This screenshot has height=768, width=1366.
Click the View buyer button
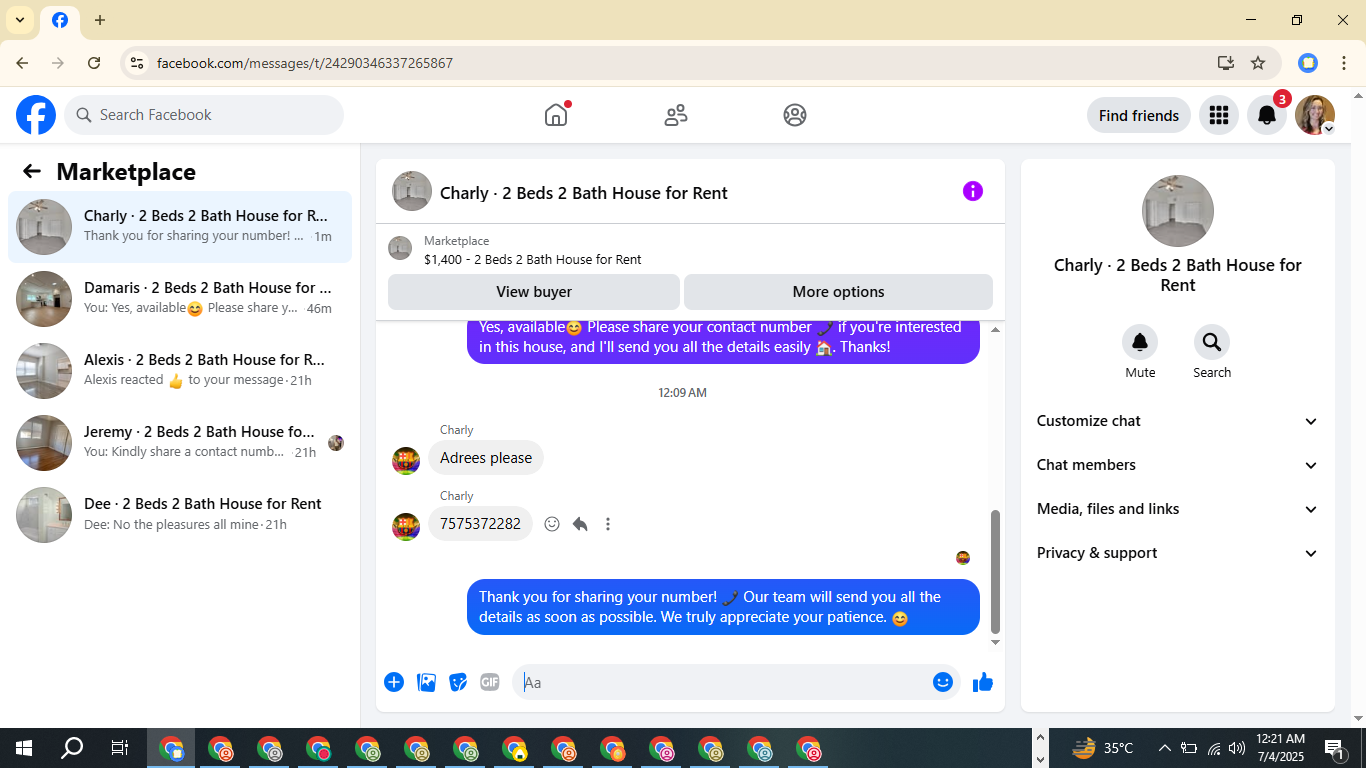point(534,292)
